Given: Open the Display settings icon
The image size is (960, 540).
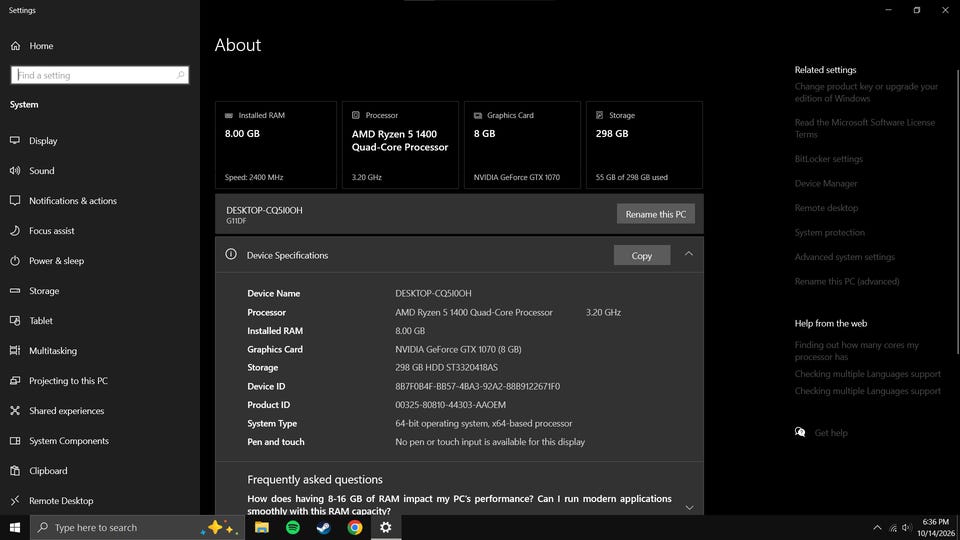Looking at the screenshot, I should click(15, 140).
